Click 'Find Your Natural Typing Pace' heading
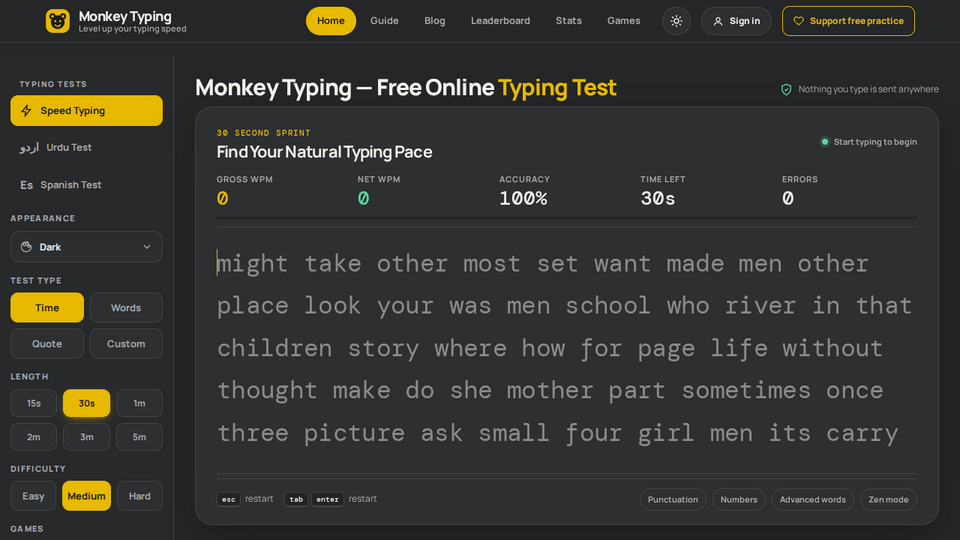The image size is (960, 540). coord(324,152)
